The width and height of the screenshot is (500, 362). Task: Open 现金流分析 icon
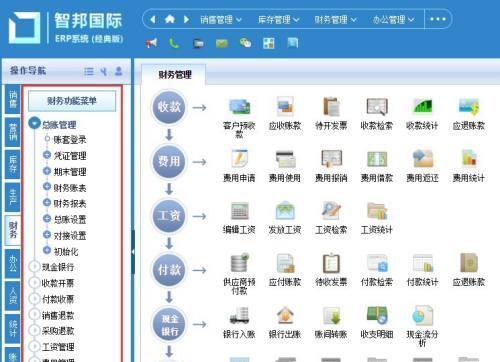click(422, 315)
